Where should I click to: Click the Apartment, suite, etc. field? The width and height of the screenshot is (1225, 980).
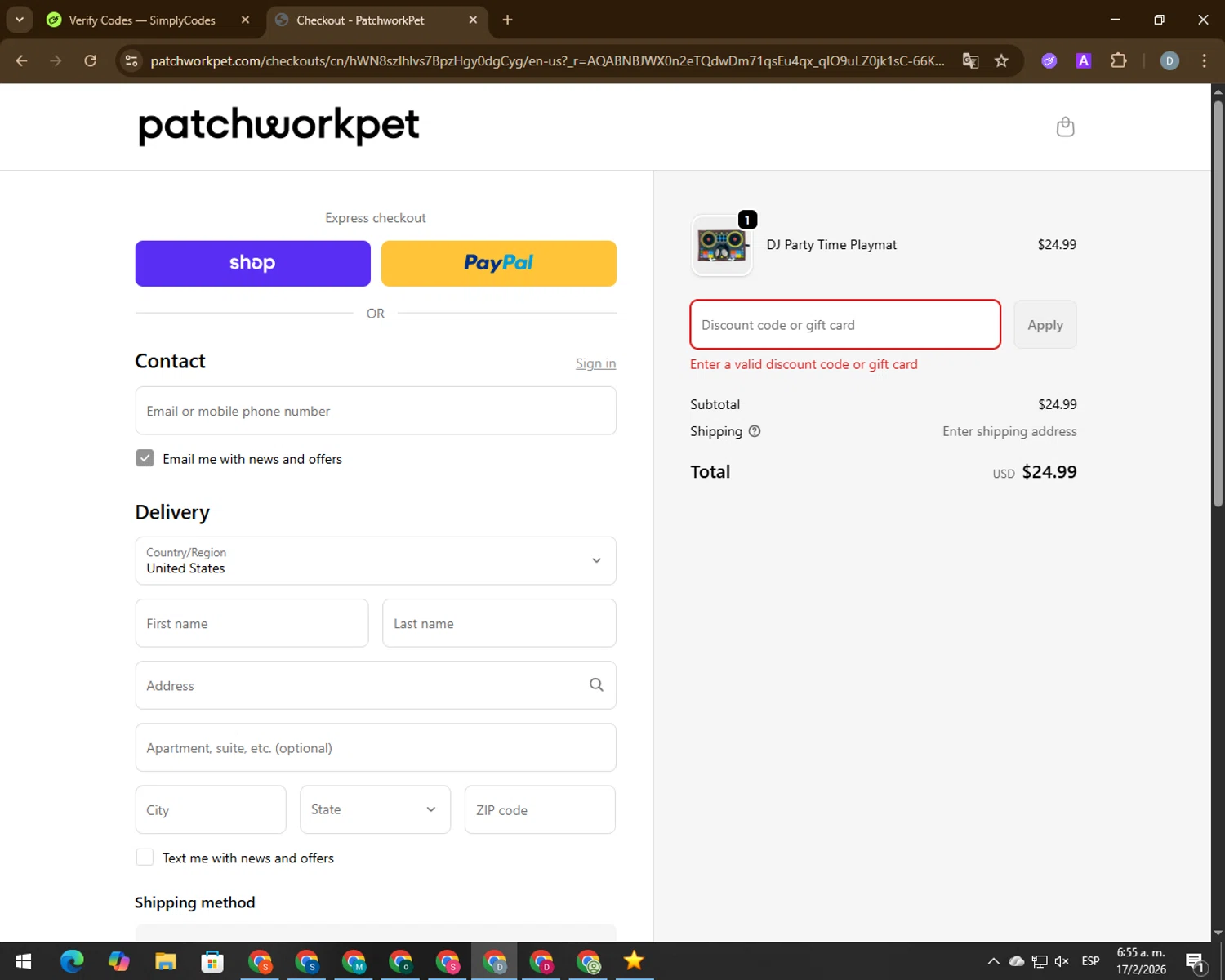[x=376, y=747]
